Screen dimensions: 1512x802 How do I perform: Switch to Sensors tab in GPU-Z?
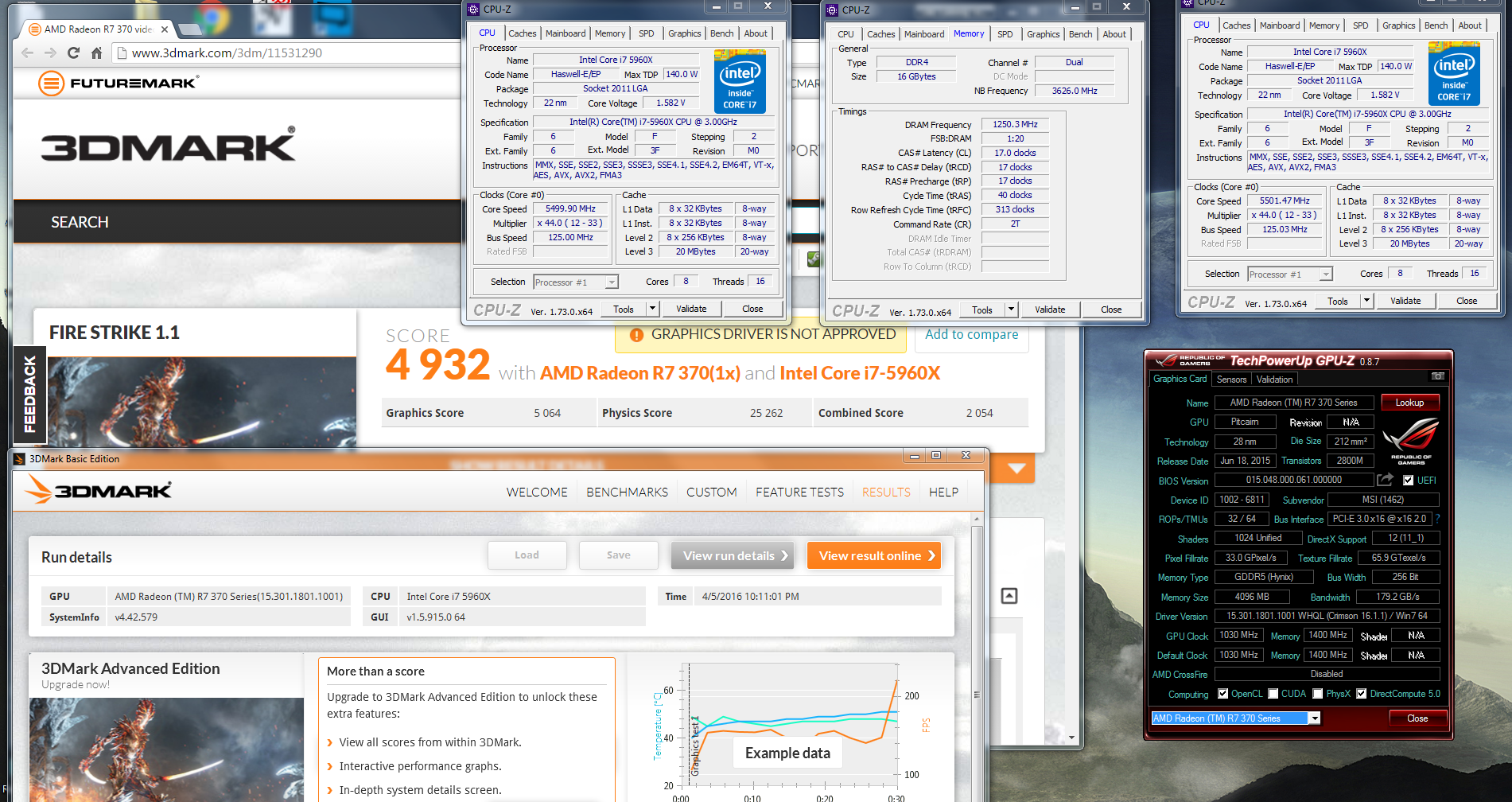(1231, 380)
